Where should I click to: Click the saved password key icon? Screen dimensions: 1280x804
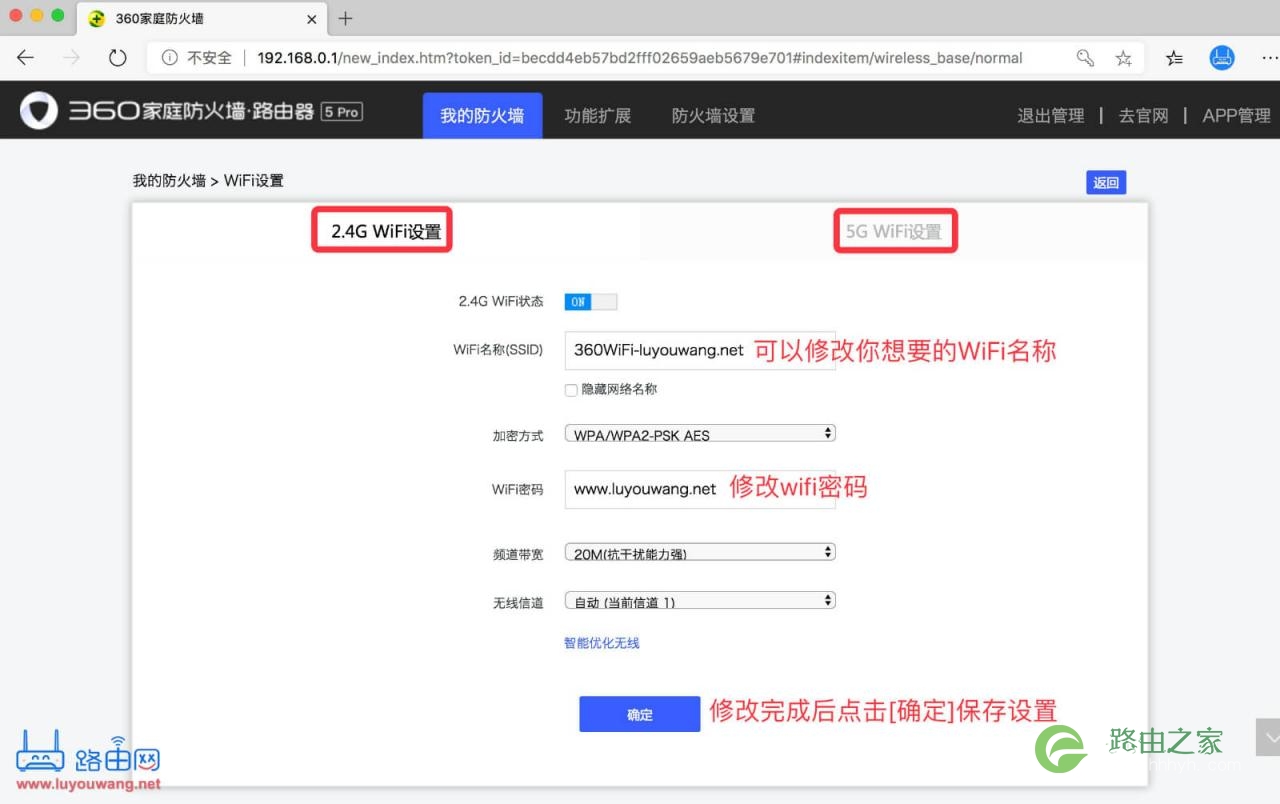click(1085, 58)
